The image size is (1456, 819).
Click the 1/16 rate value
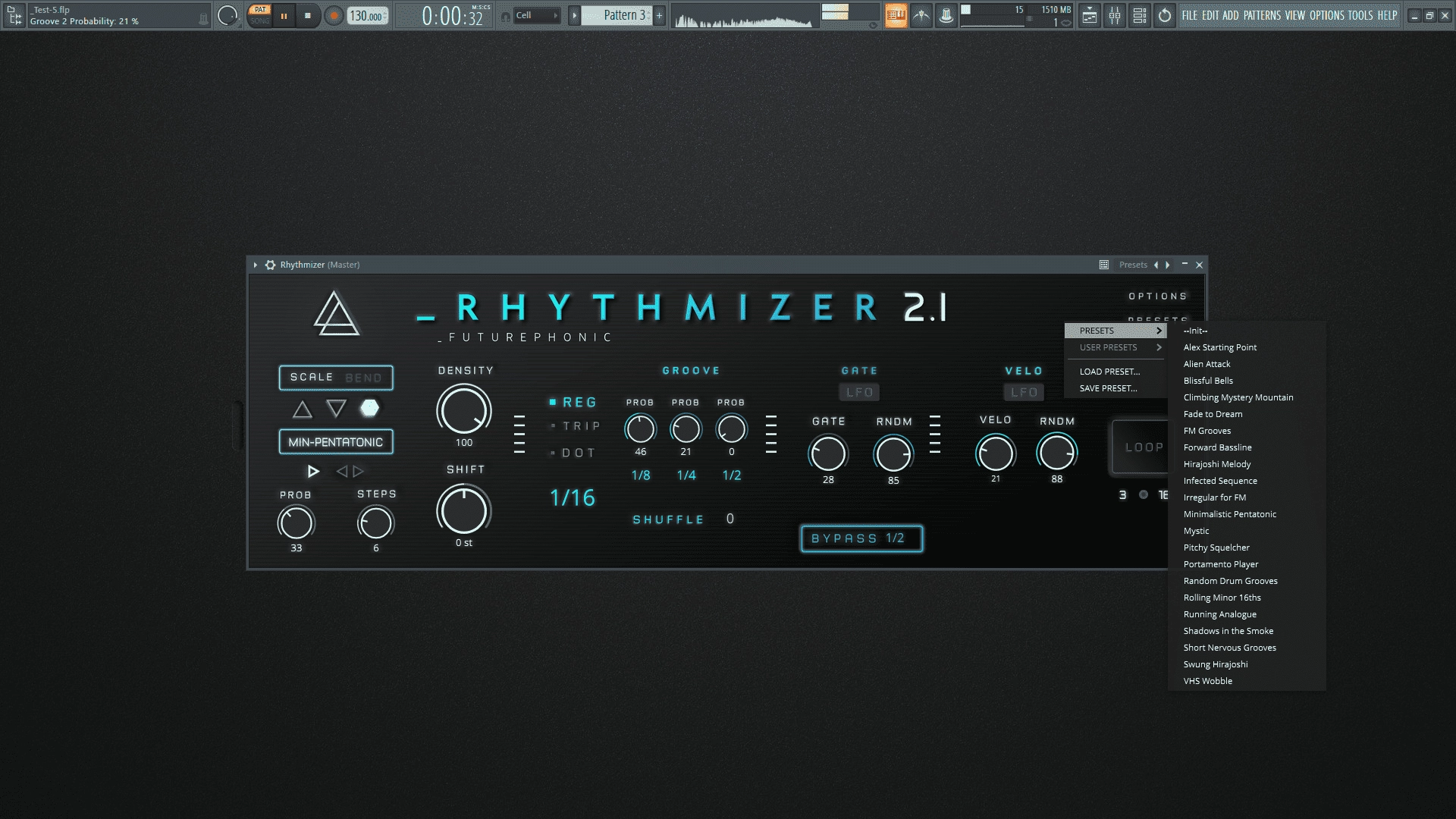pos(573,497)
